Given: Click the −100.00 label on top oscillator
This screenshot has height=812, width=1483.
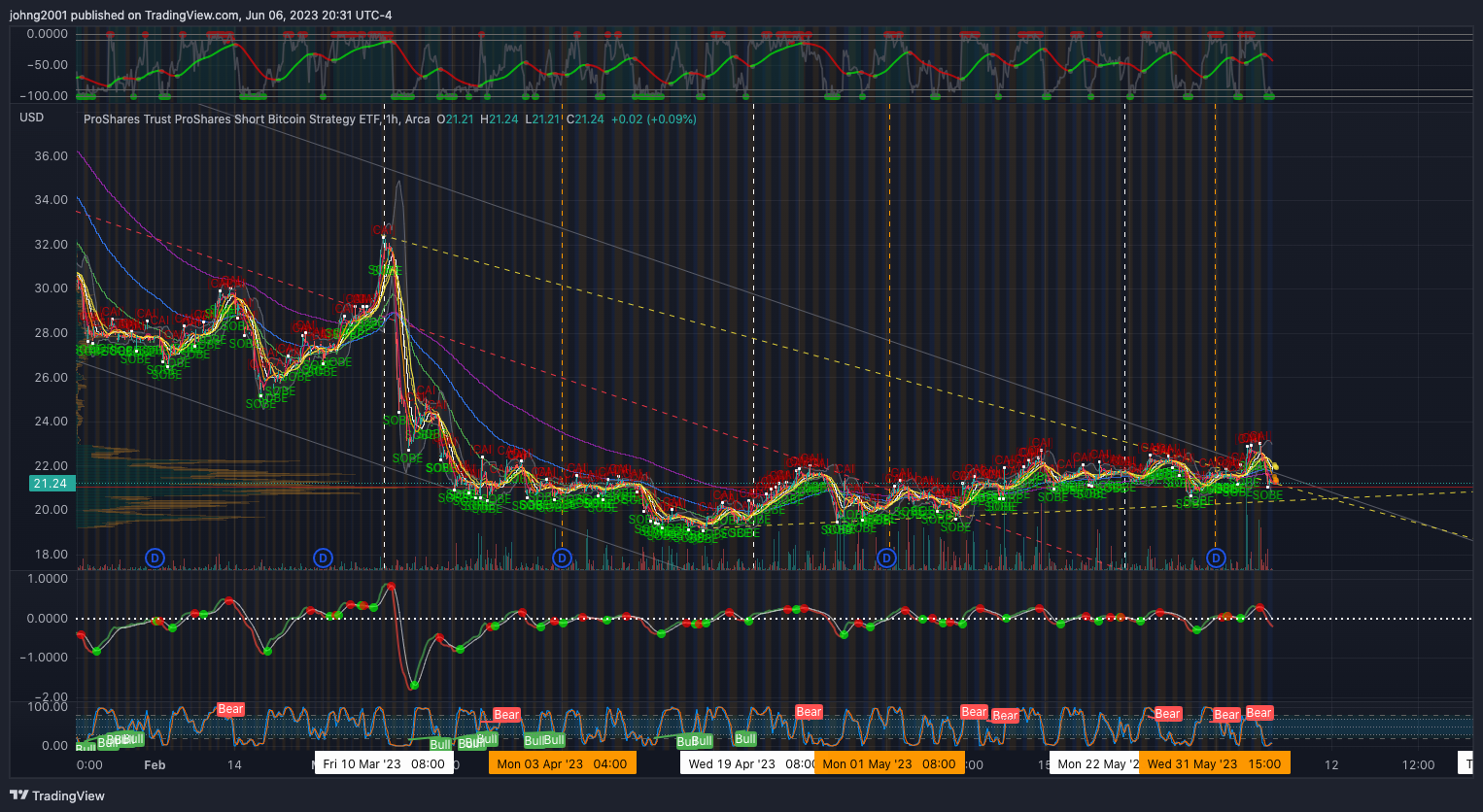Looking at the screenshot, I should (x=45, y=96).
